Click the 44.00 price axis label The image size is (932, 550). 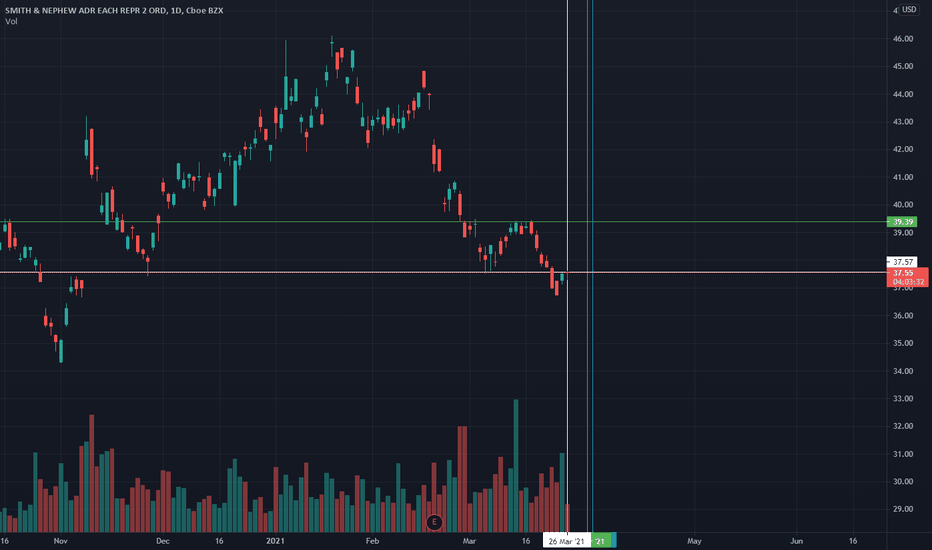point(903,94)
